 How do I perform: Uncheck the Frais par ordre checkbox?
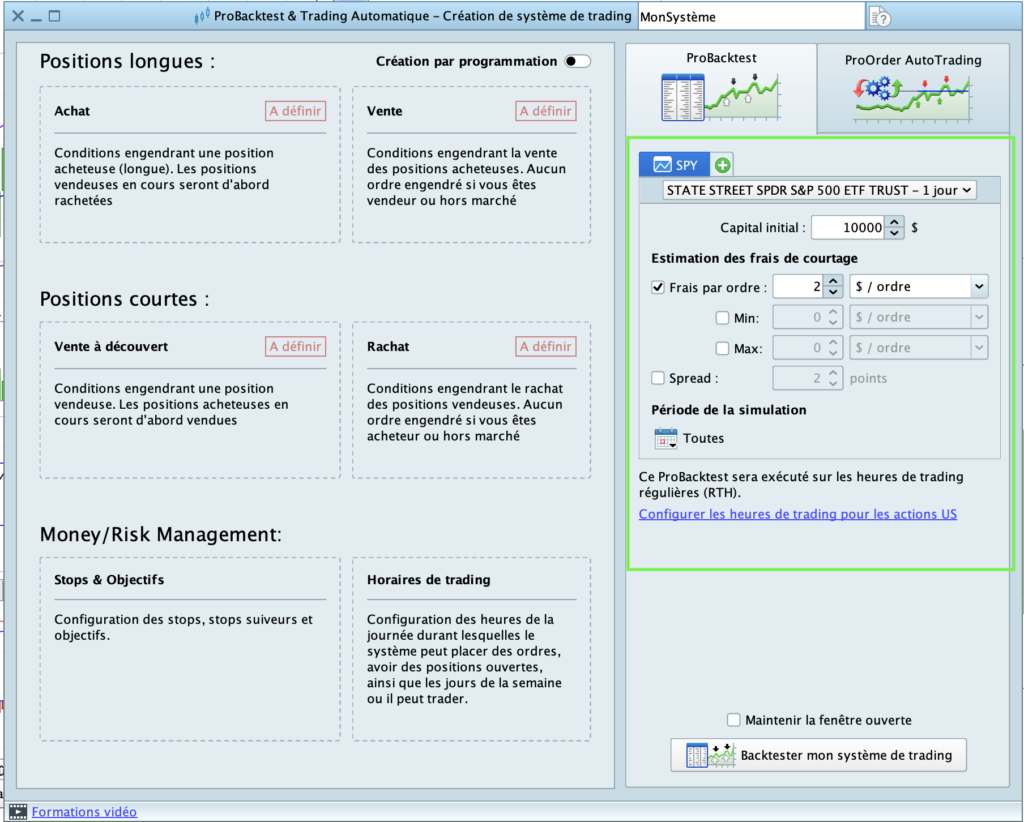658,287
